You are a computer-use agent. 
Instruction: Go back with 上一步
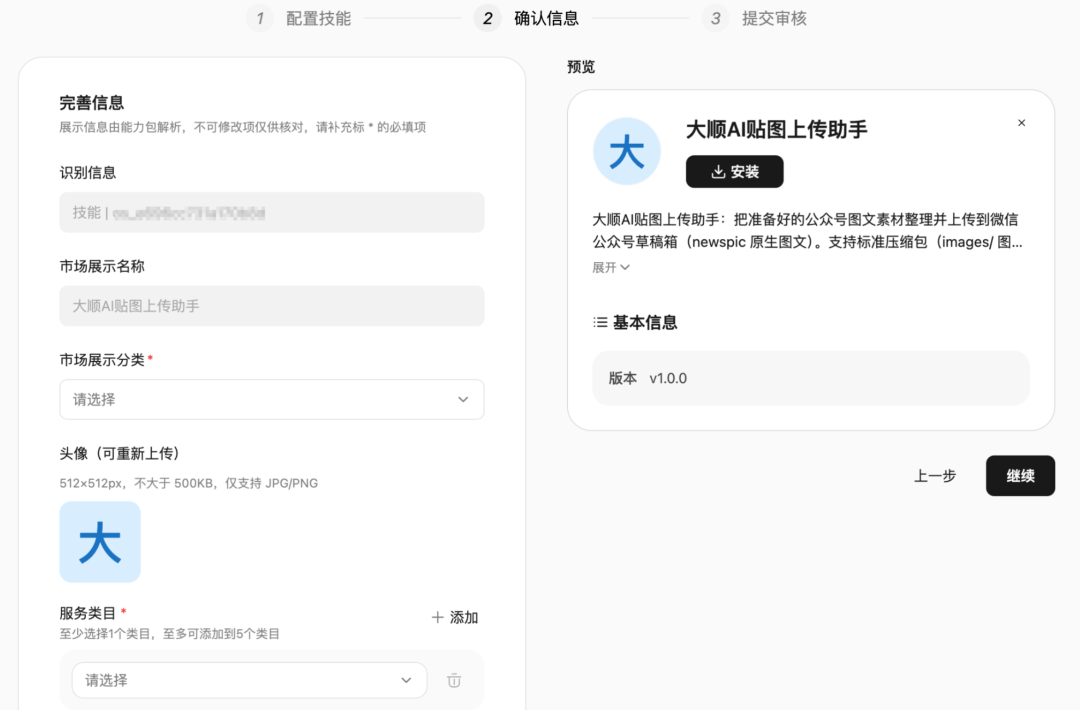pos(935,476)
